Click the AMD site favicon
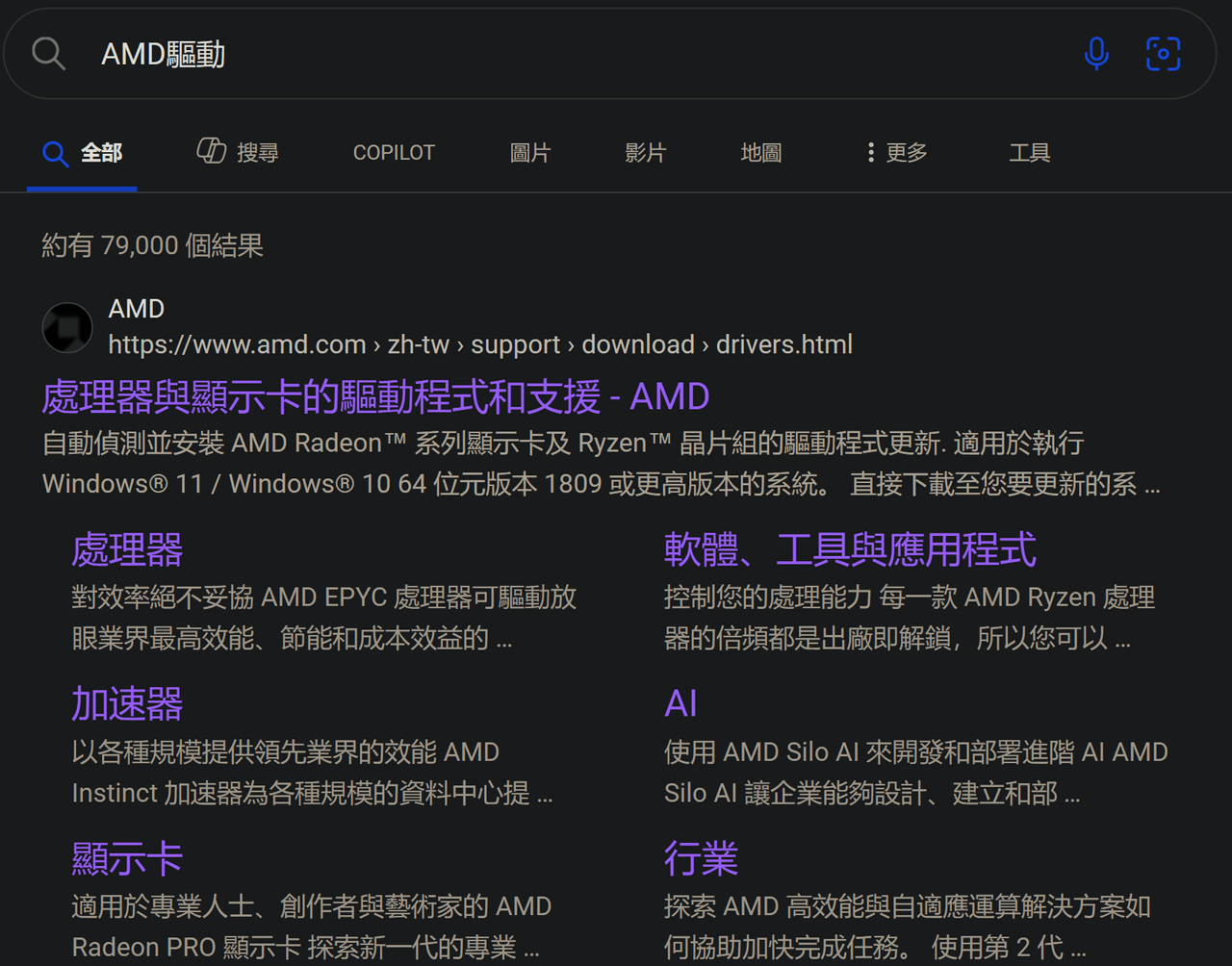1232x966 pixels. (x=67, y=327)
